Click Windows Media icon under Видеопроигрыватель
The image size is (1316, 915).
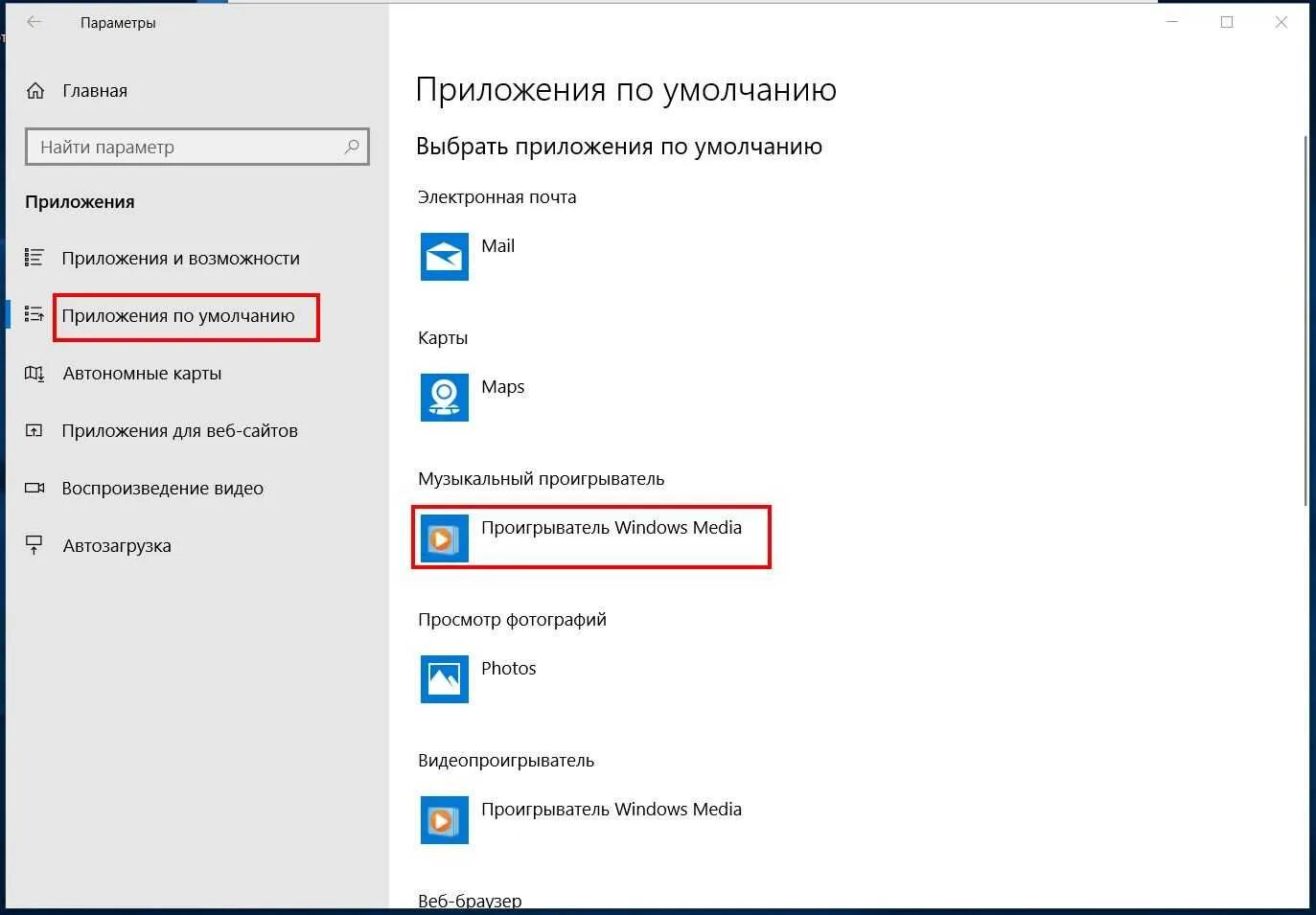tap(445, 820)
